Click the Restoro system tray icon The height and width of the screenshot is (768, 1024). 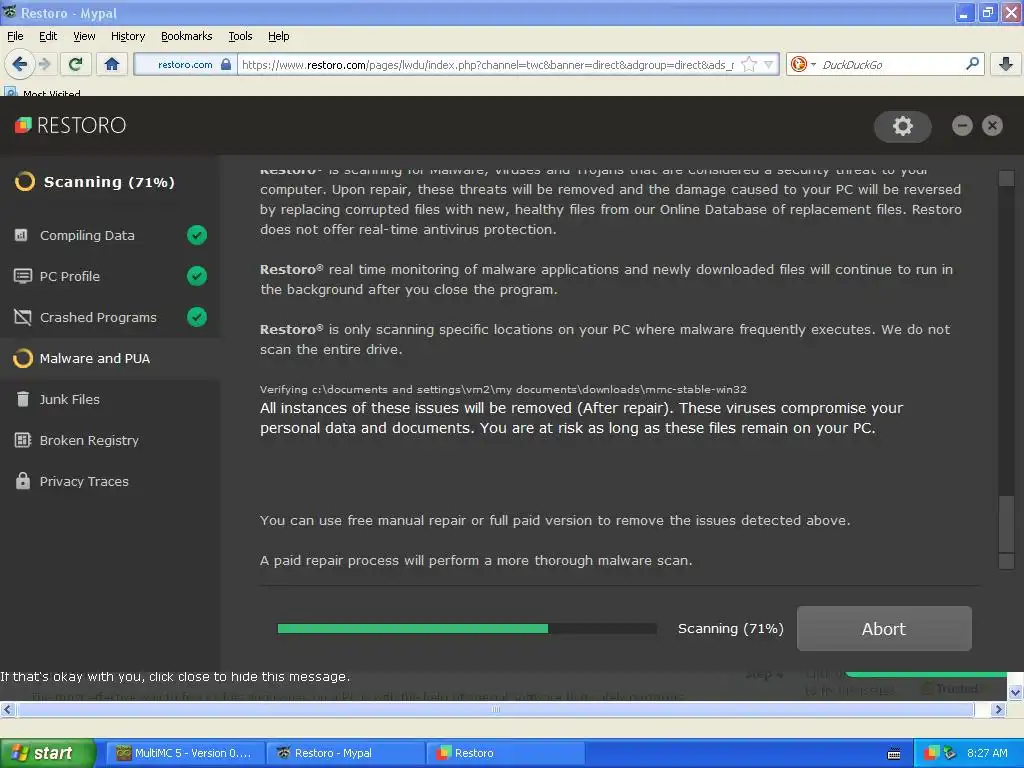coord(932,753)
